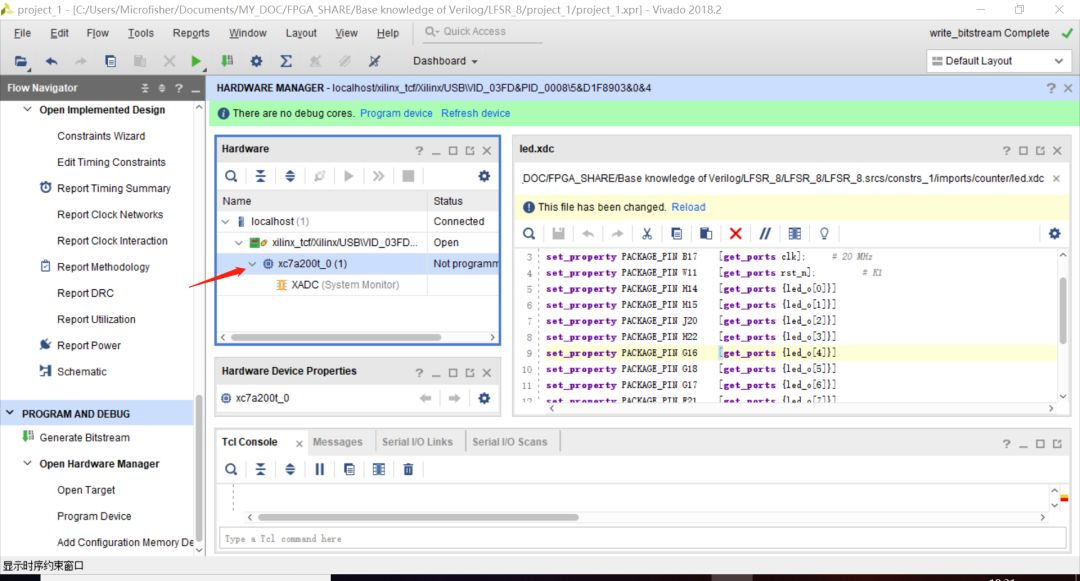Click the red Delete icon in the editor toolbar
Viewport: 1080px width, 581px height.
(737, 232)
